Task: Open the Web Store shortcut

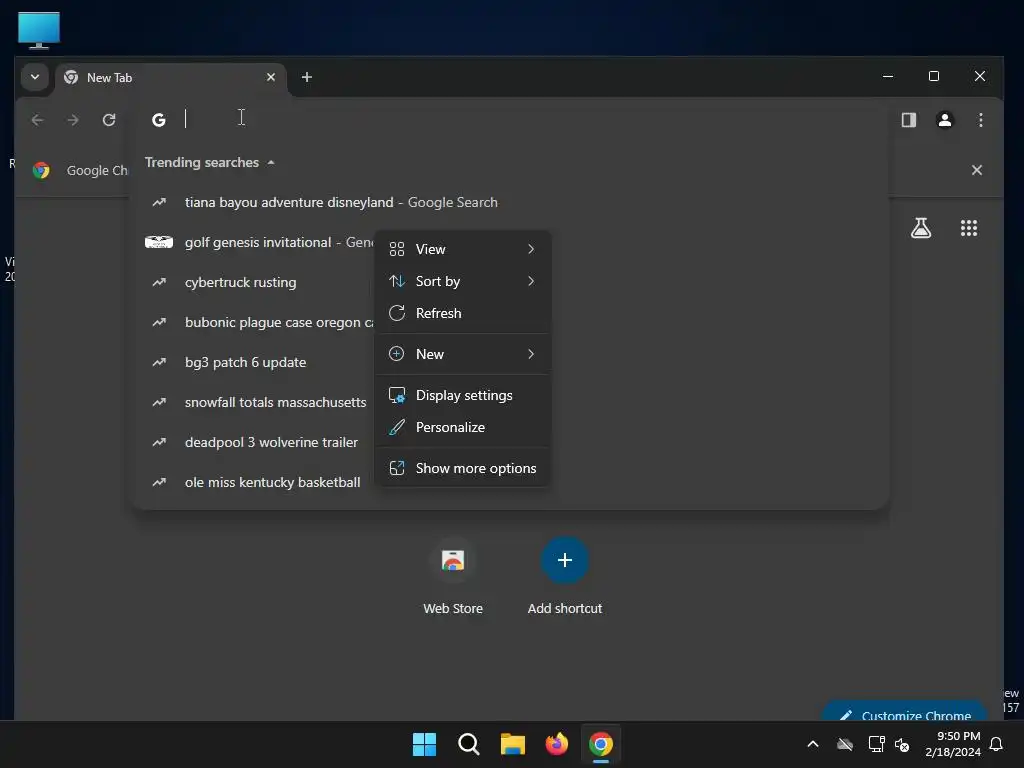Action: [453, 576]
